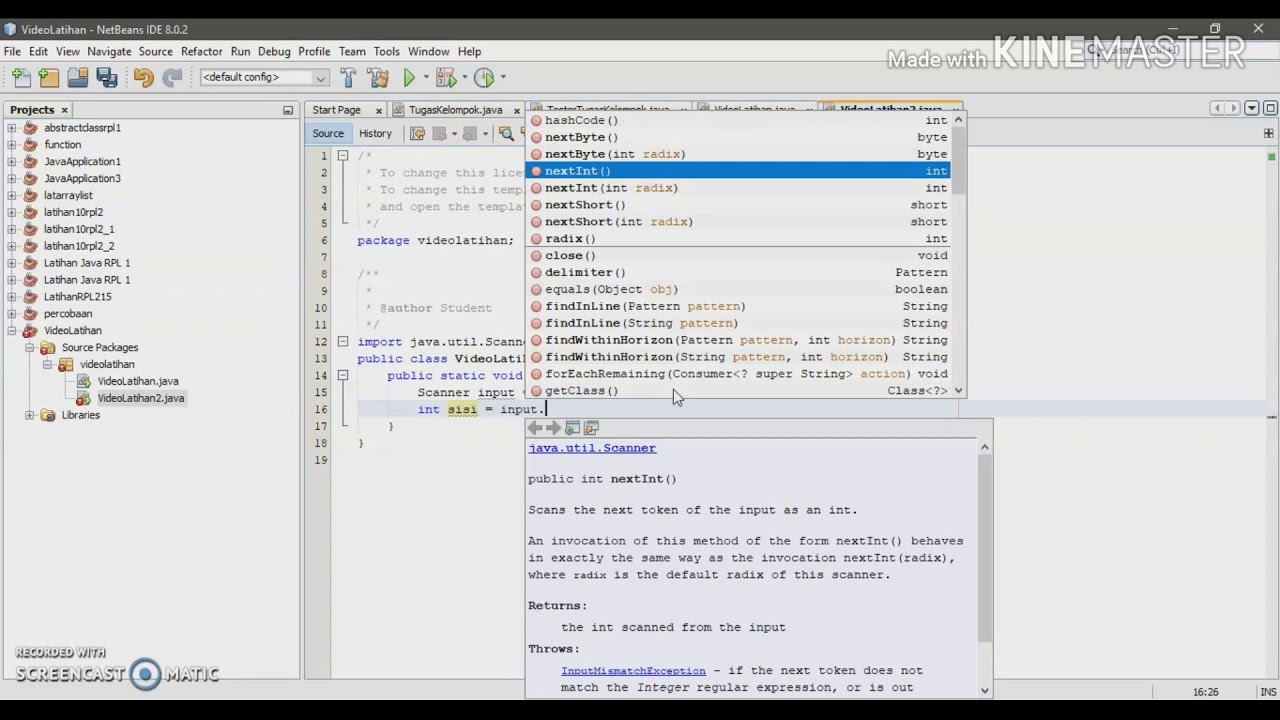The height and width of the screenshot is (720, 1280).
Task: Open the default config dropdown
Action: click(264, 77)
